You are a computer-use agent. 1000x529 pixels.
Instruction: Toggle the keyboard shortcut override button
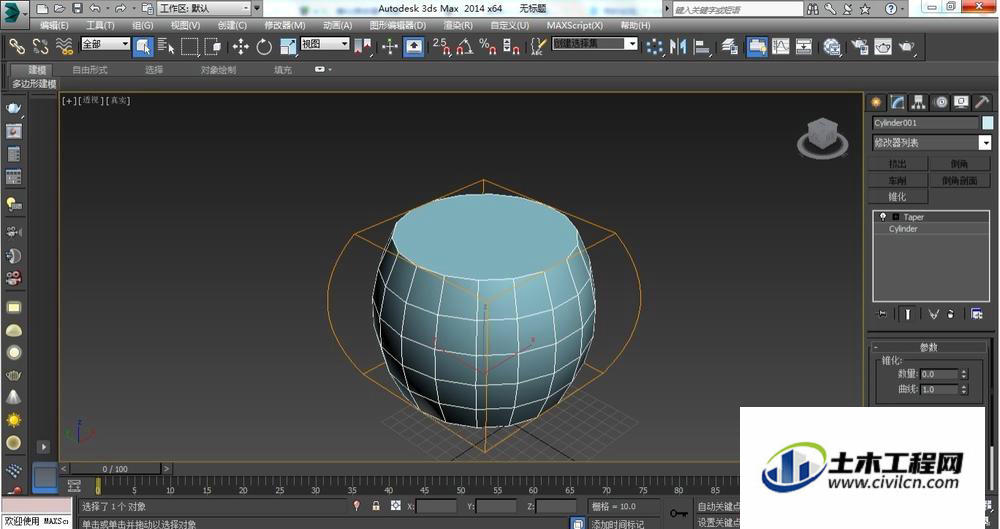(x=414, y=47)
